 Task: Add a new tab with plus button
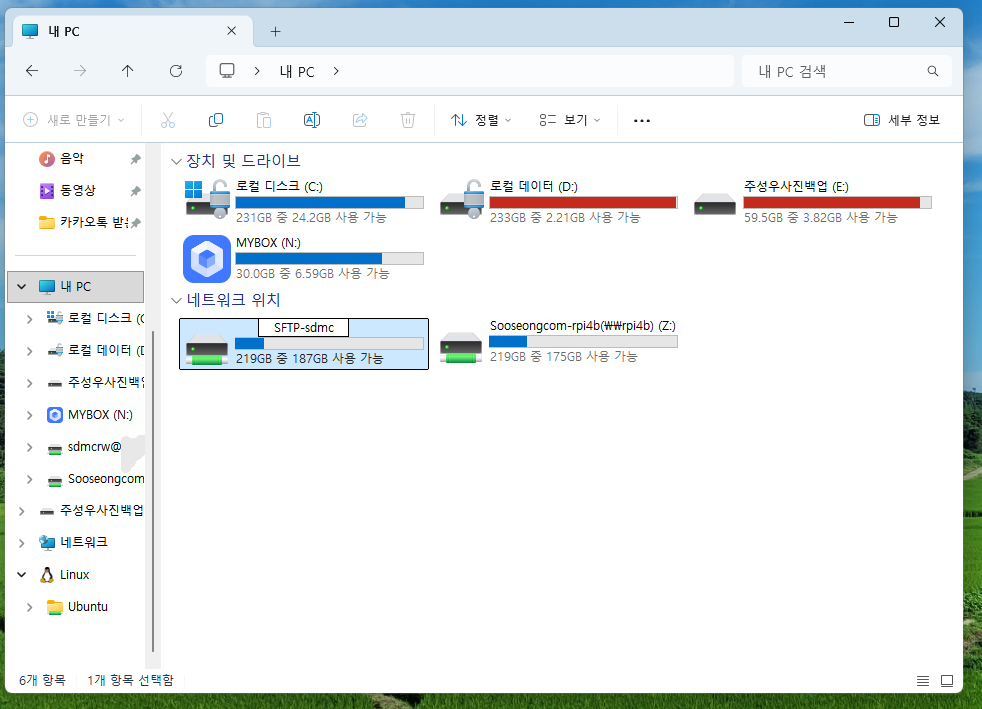click(276, 31)
